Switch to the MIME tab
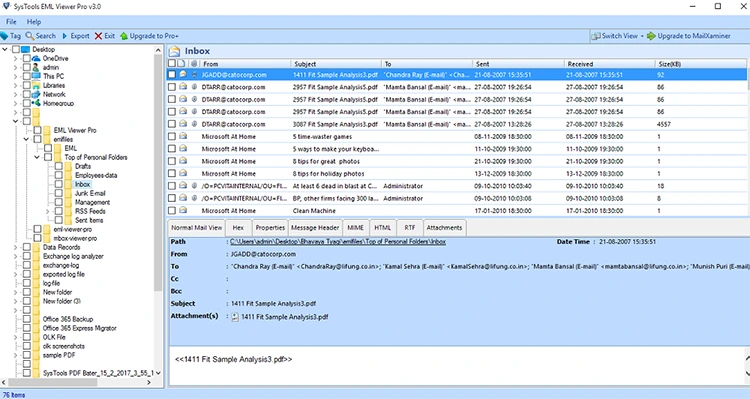Image resolution: width=750 pixels, height=399 pixels. 355,228
